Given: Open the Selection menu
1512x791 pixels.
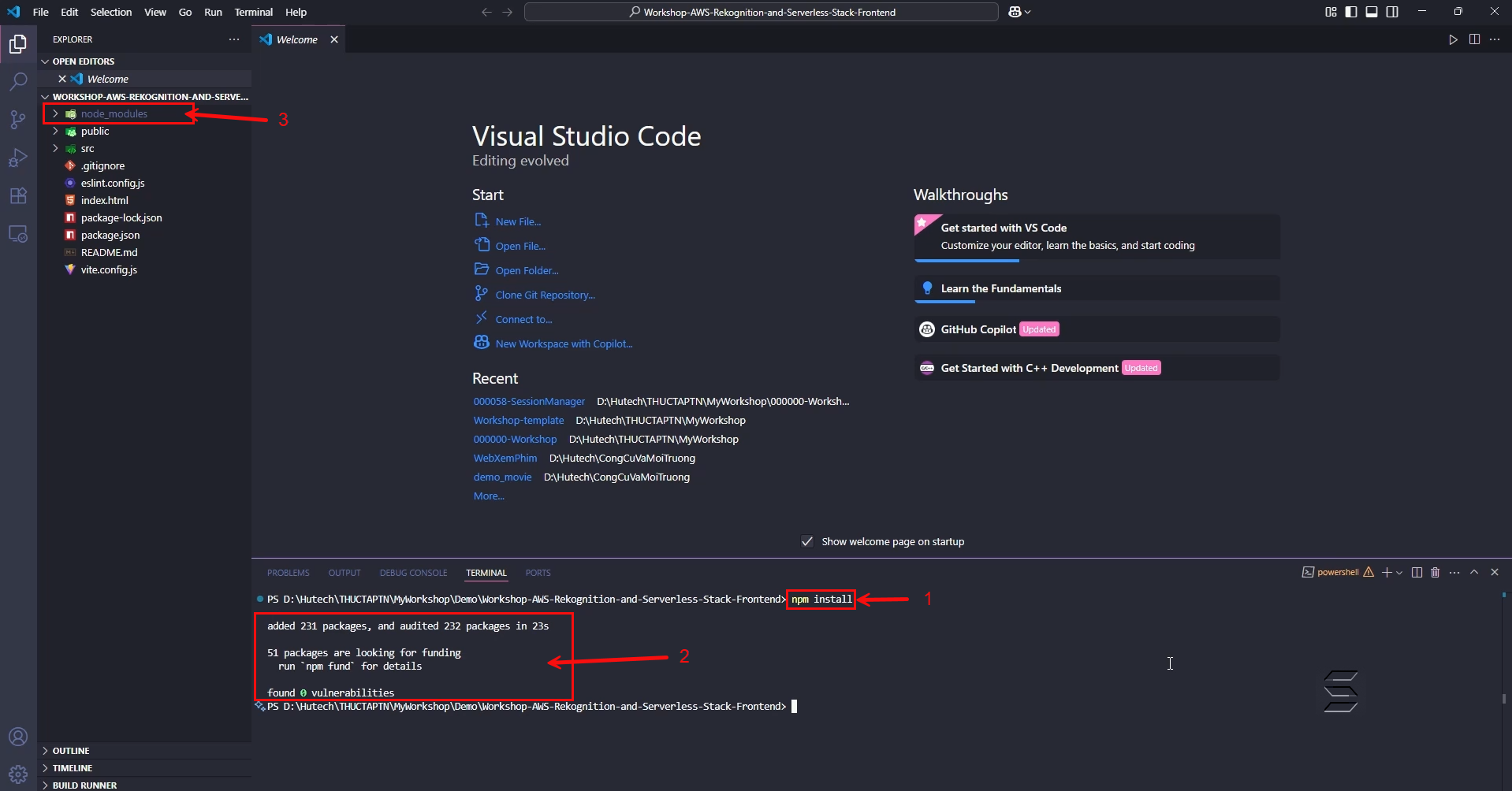Looking at the screenshot, I should point(111,12).
